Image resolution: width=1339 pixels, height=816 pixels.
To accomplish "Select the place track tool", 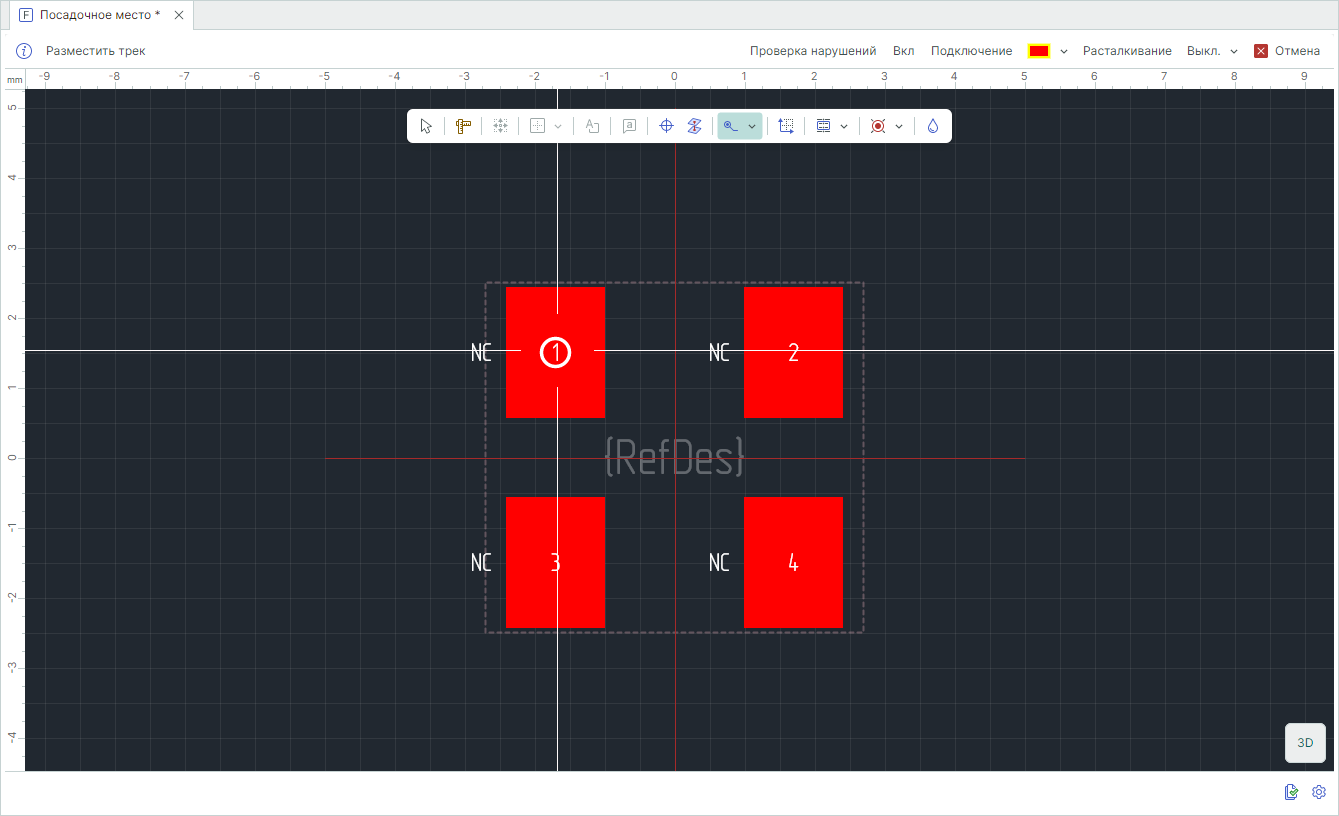I will [731, 126].
